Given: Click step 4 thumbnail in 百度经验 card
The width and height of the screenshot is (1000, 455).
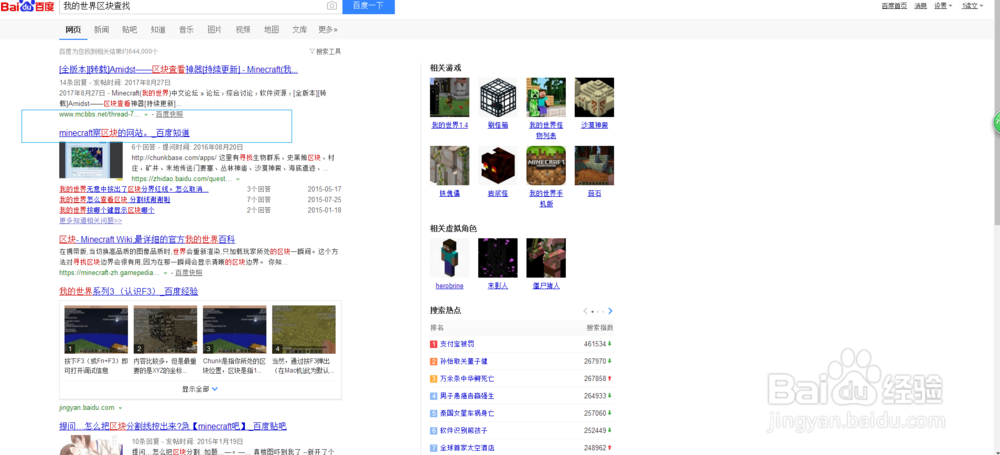Looking at the screenshot, I should tap(304, 329).
